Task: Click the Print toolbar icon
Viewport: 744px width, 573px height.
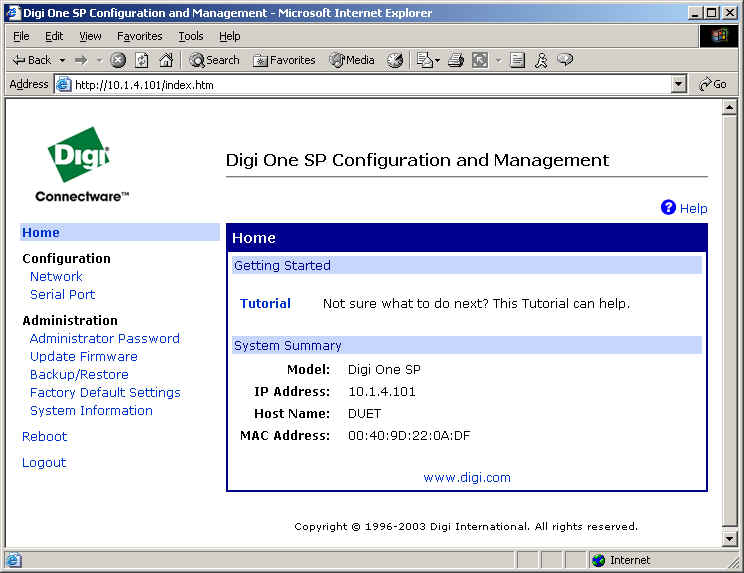Action: pyautogui.click(x=456, y=60)
